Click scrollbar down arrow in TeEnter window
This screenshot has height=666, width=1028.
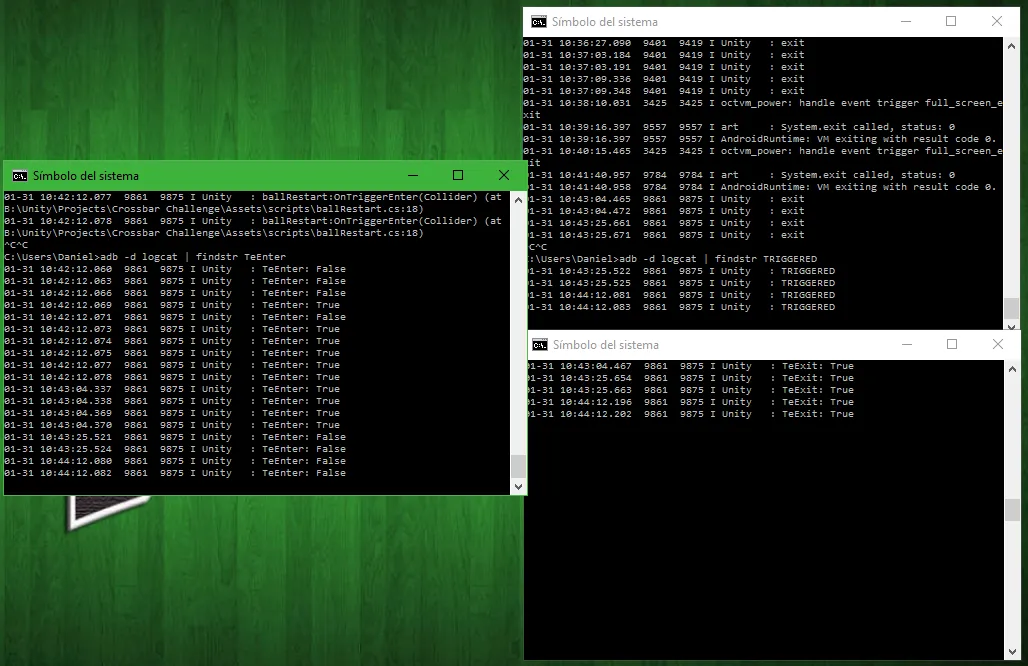[519, 486]
